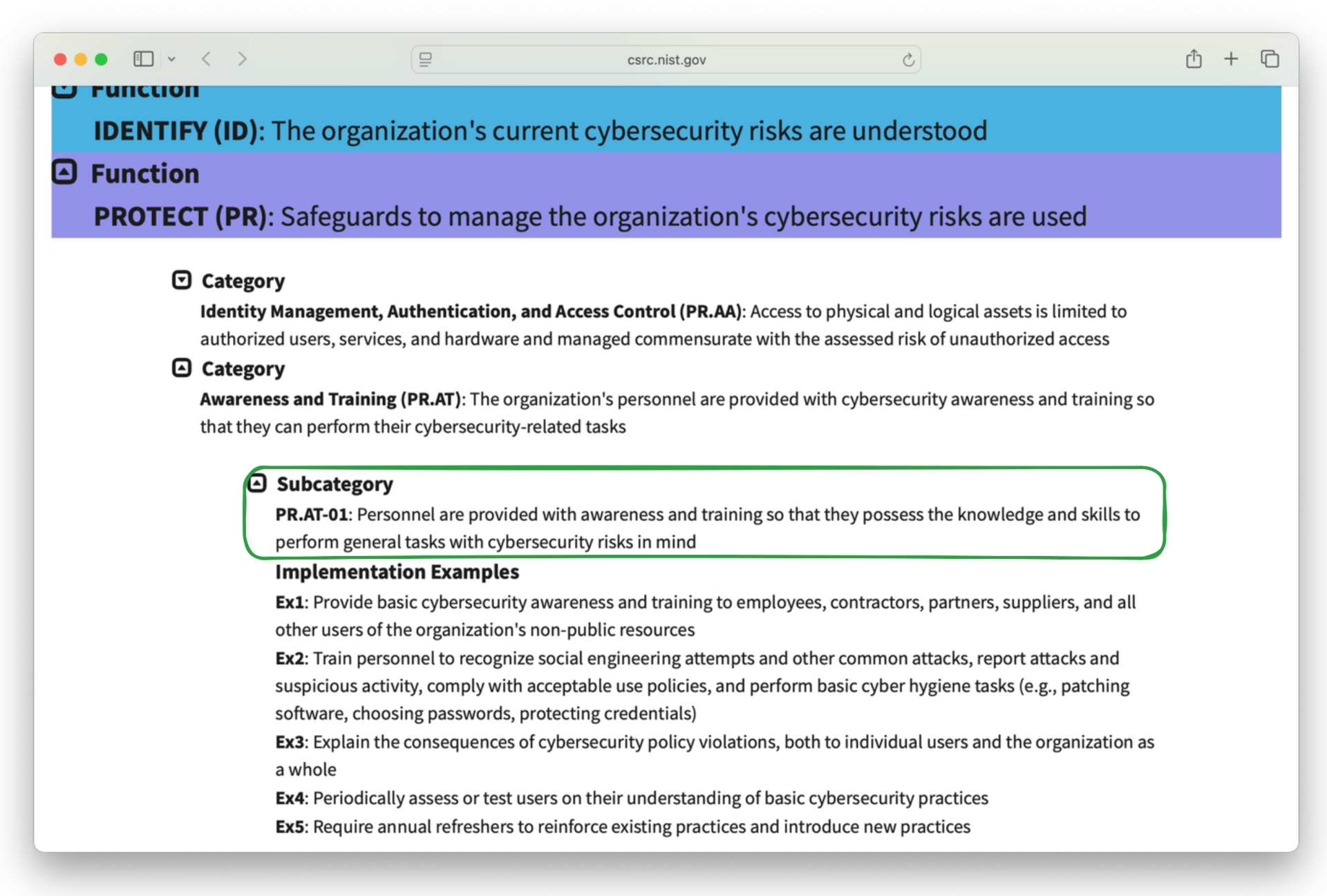Click the blue IDENTIFY (ID) banner
The width and height of the screenshot is (1327, 896).
click(540, 131)
